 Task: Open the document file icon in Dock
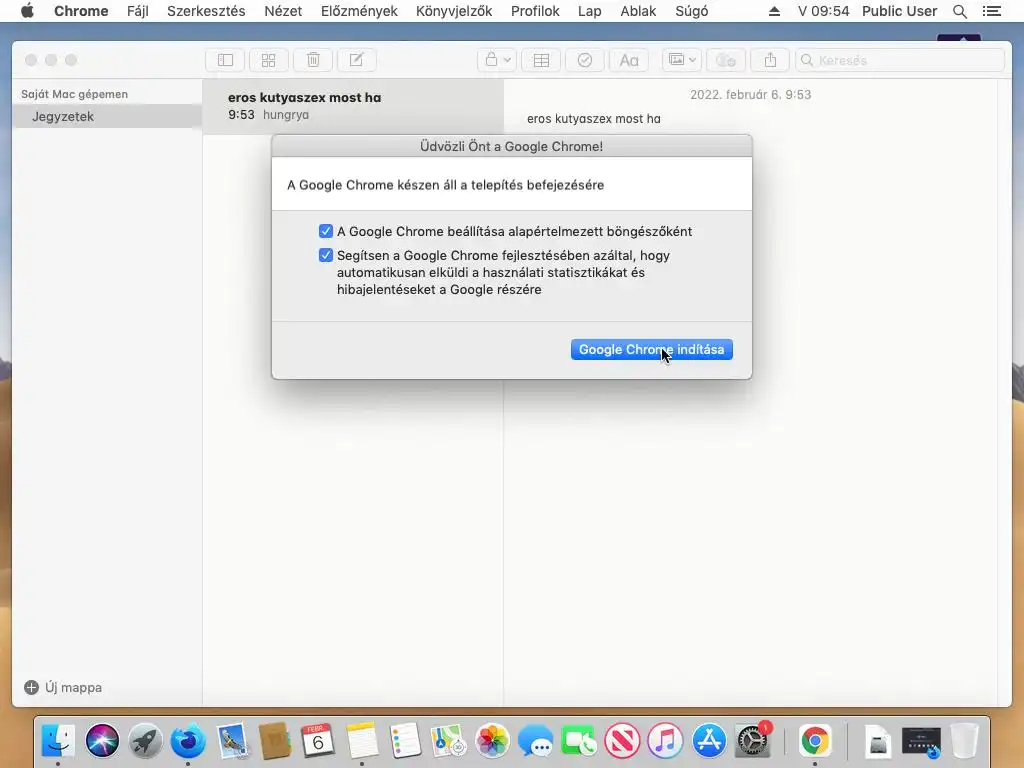[x=878, y=741]
